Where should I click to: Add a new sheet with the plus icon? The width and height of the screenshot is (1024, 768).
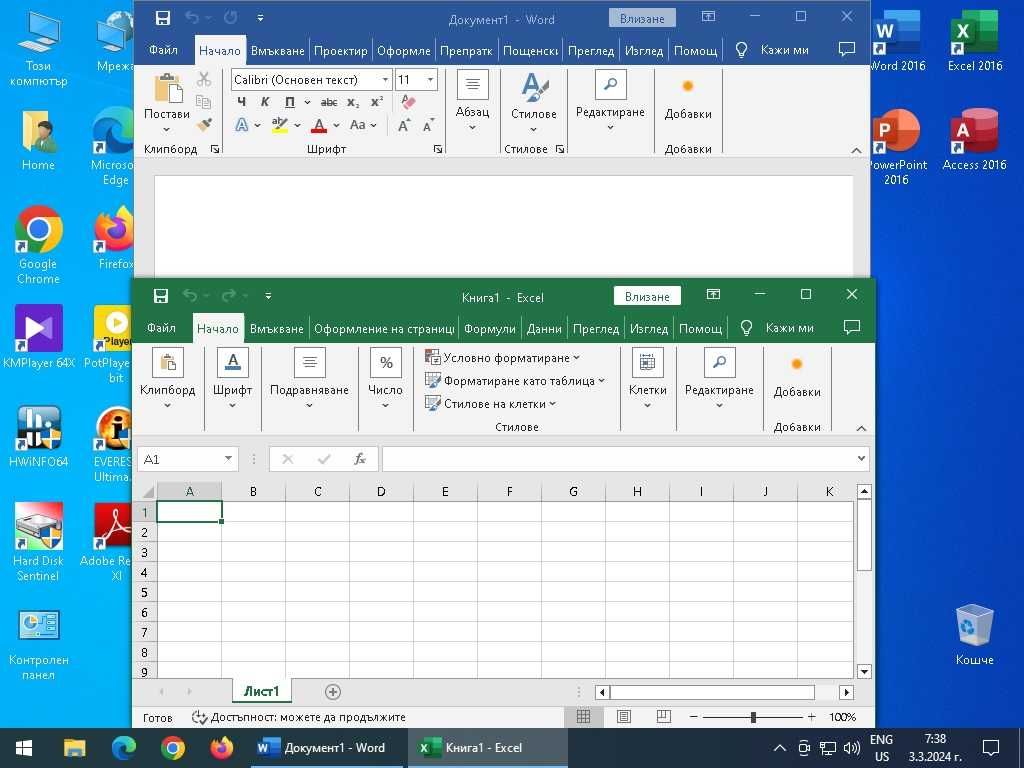(x=332, y=692)
